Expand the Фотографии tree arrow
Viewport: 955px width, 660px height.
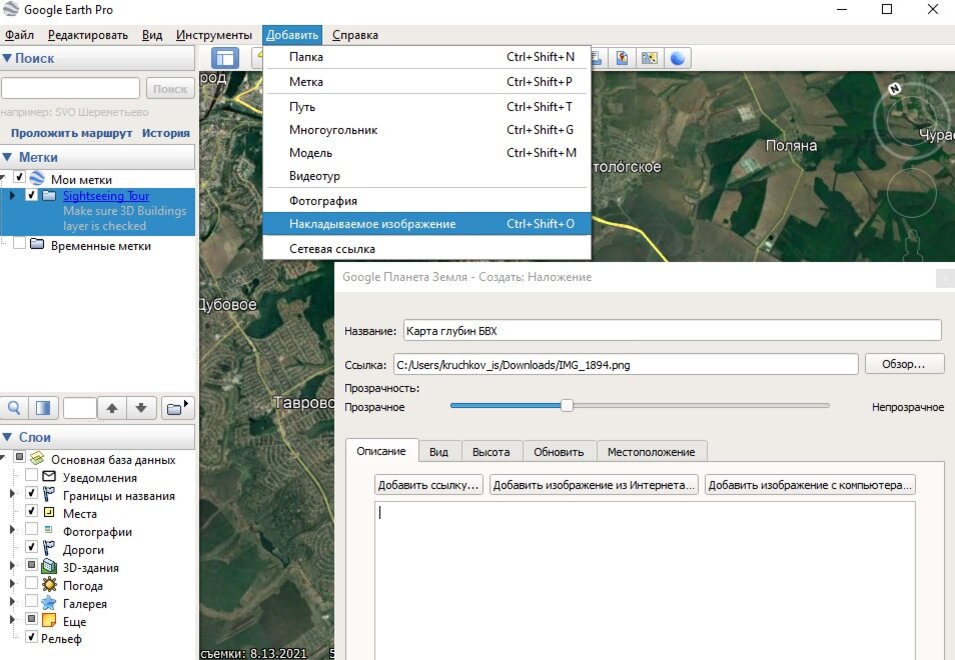(12, 529)
